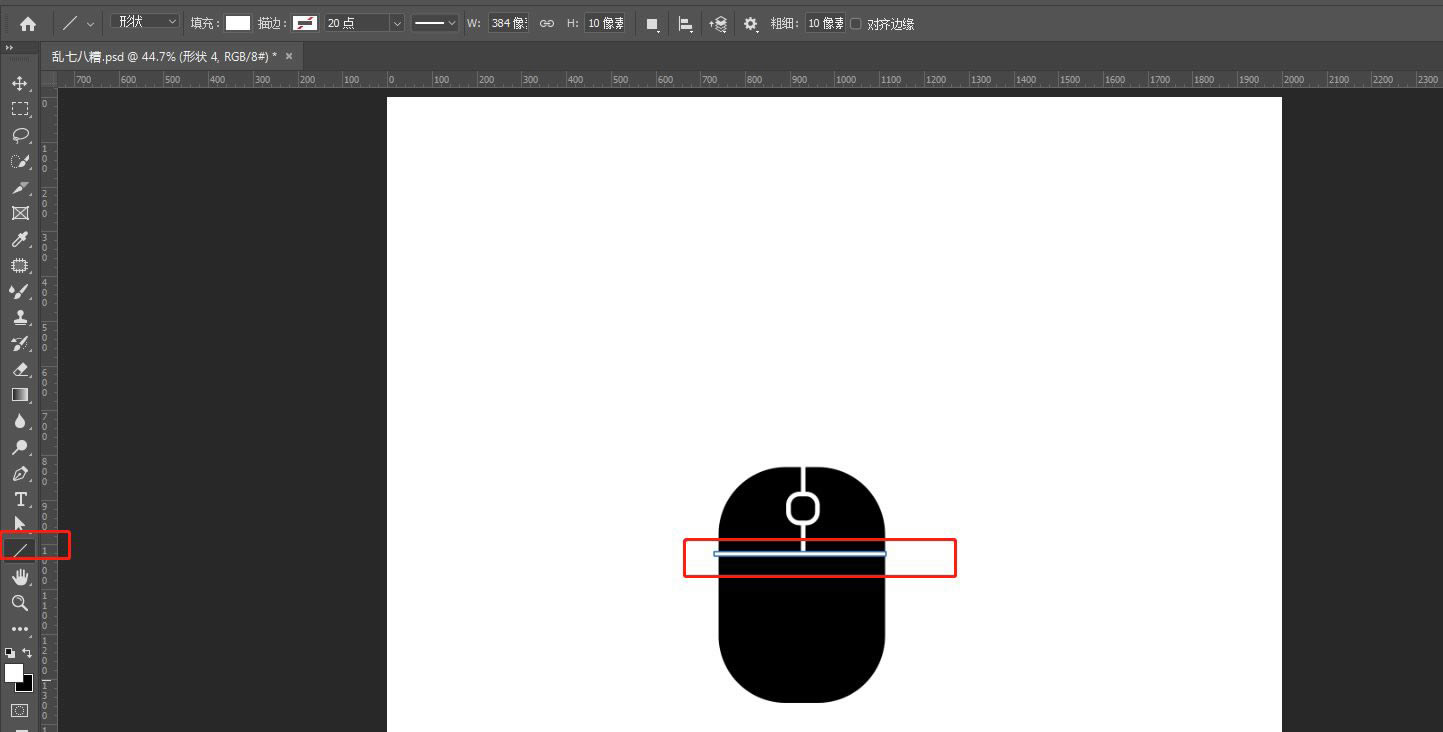Screen dimensions: 1443x732
Task: Select the Crop tool in toolbar
Action: (x=19, y=187)
